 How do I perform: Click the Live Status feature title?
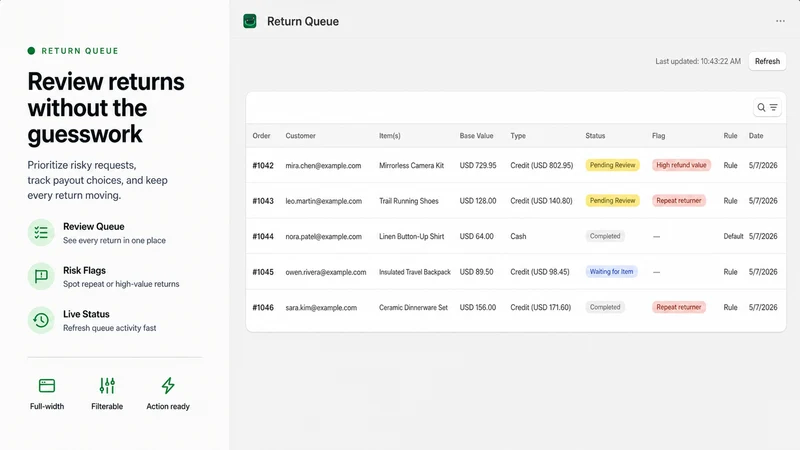click(x=86, y=314)
